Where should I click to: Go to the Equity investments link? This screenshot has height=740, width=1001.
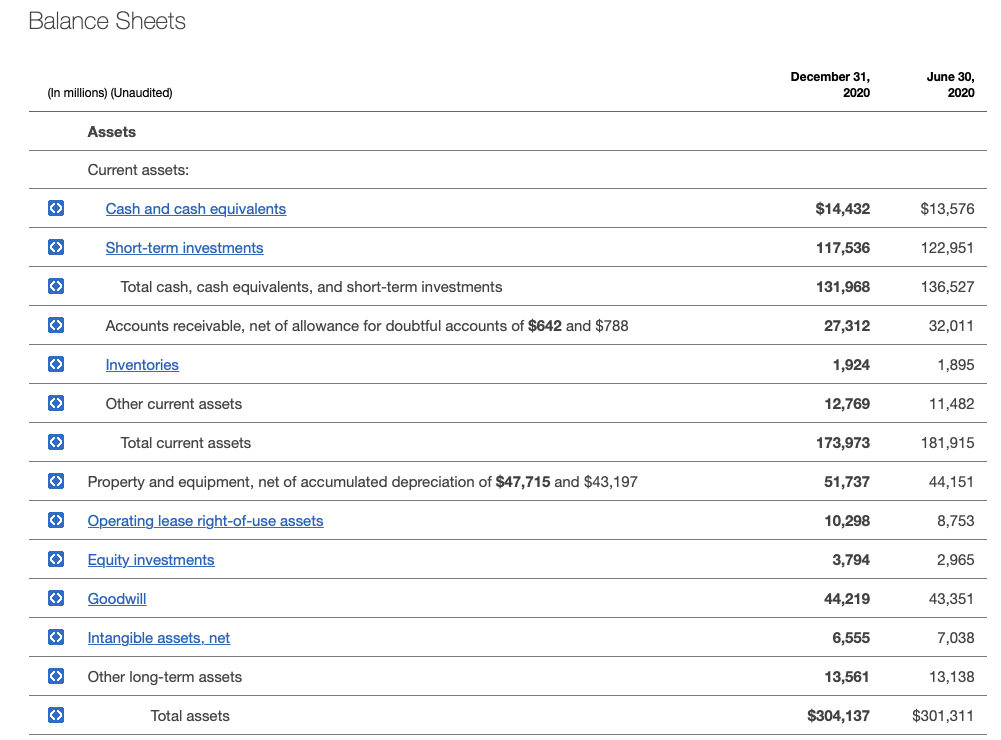click(151, 560)
